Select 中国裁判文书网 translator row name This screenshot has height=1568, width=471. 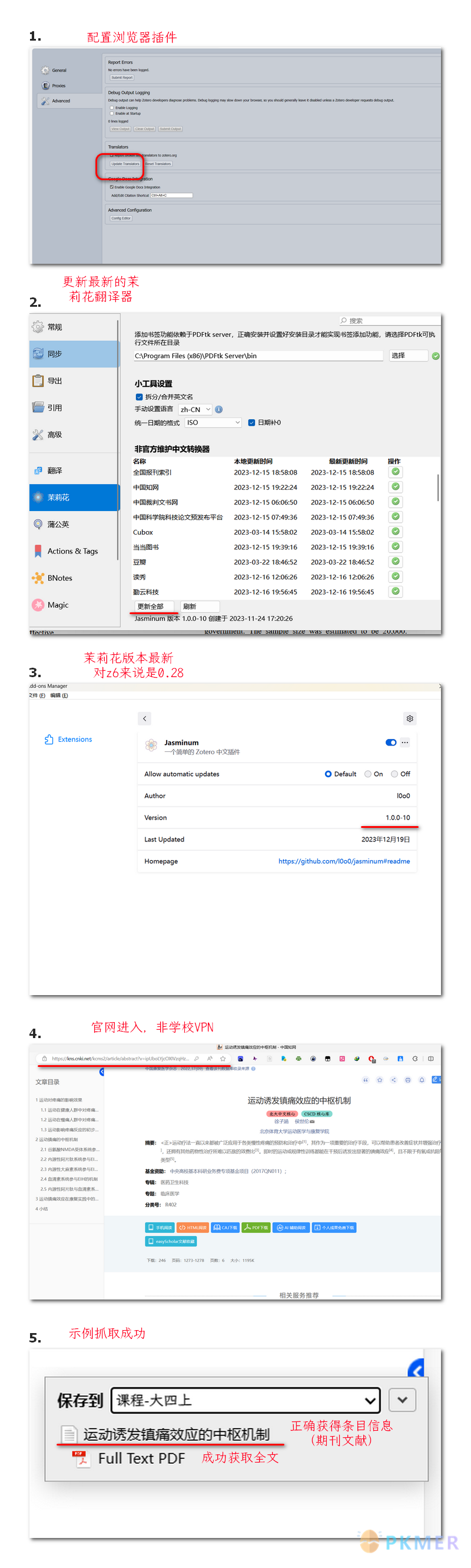(x=155, y=502)
